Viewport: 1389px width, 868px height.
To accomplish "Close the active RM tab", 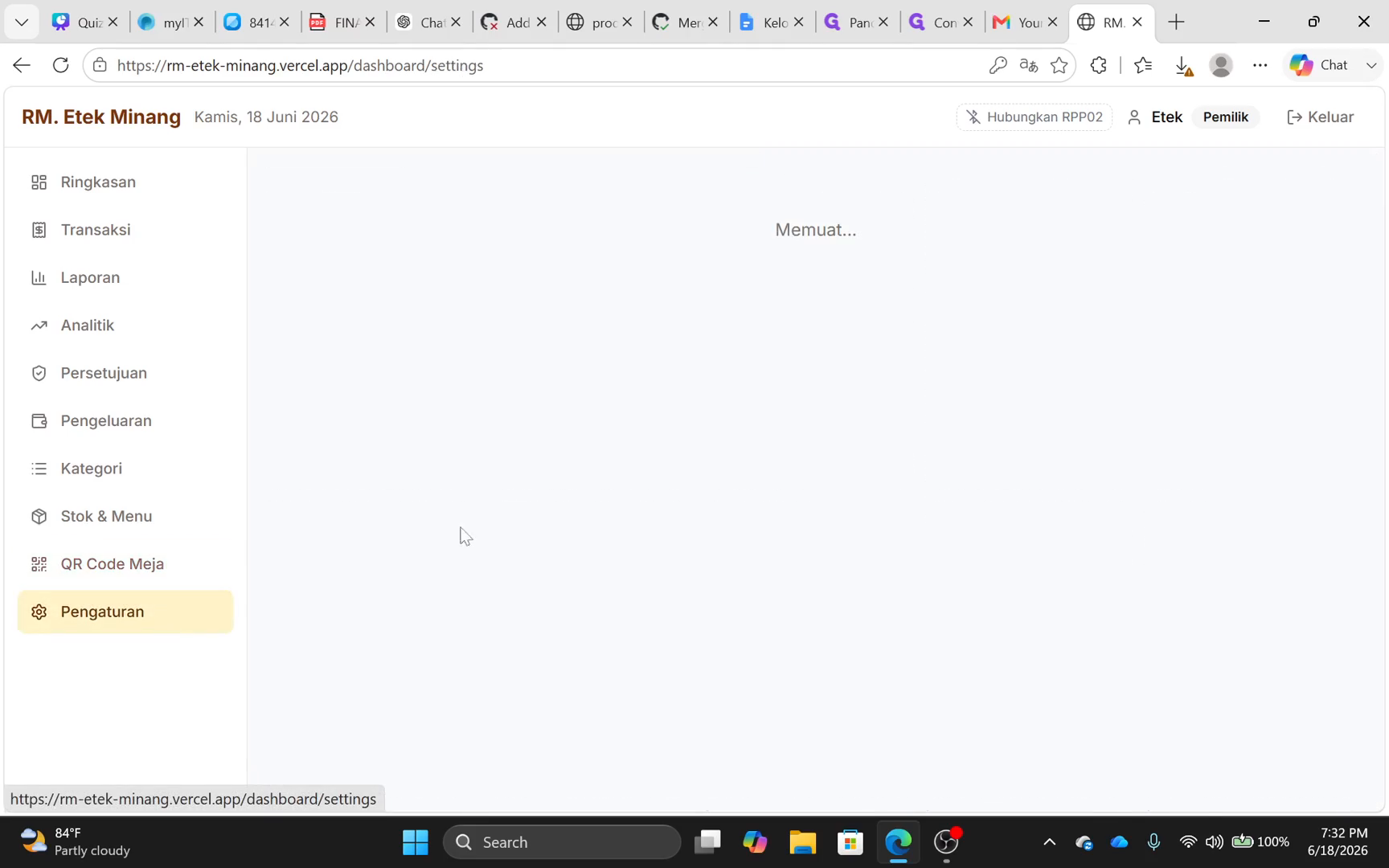I will click(x=1137, y=23).
